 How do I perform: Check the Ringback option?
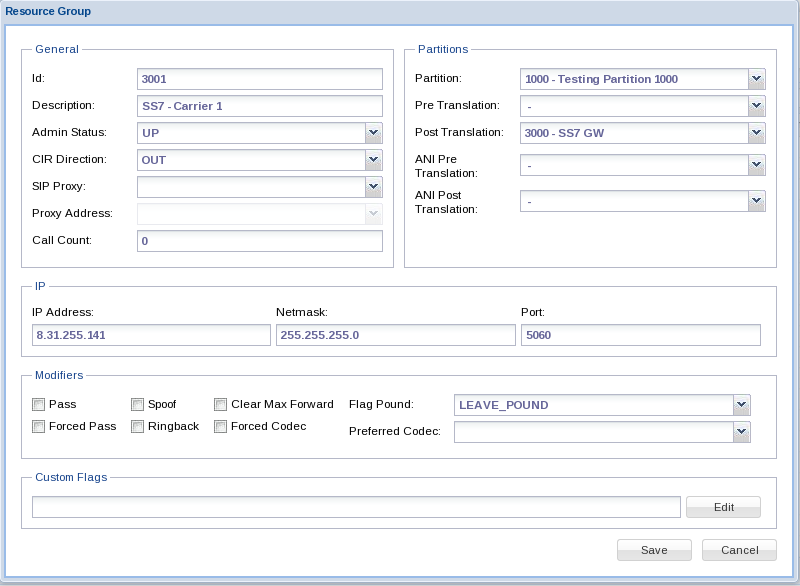(137, 426)
